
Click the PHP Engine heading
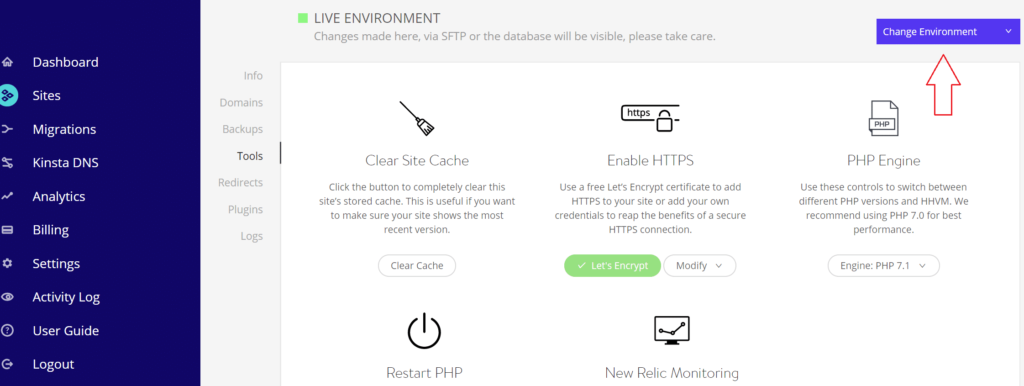[884, 160]
